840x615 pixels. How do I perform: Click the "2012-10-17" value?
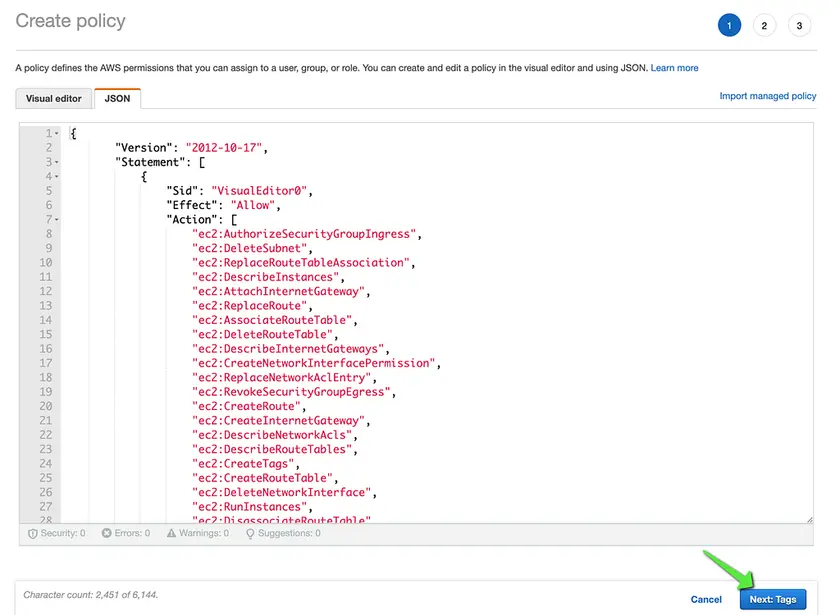[223, 148]
